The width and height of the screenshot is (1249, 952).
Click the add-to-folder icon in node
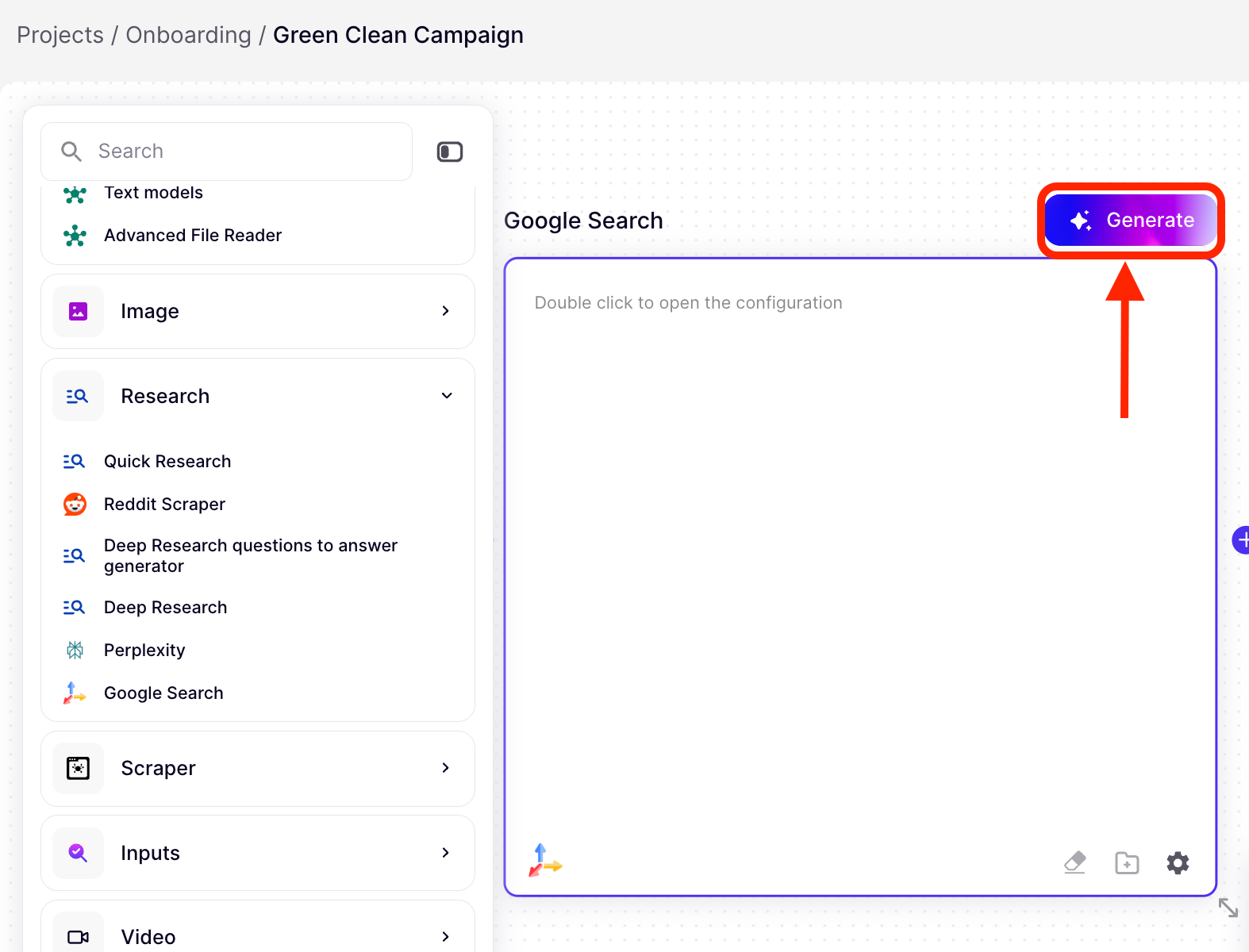1127,862
